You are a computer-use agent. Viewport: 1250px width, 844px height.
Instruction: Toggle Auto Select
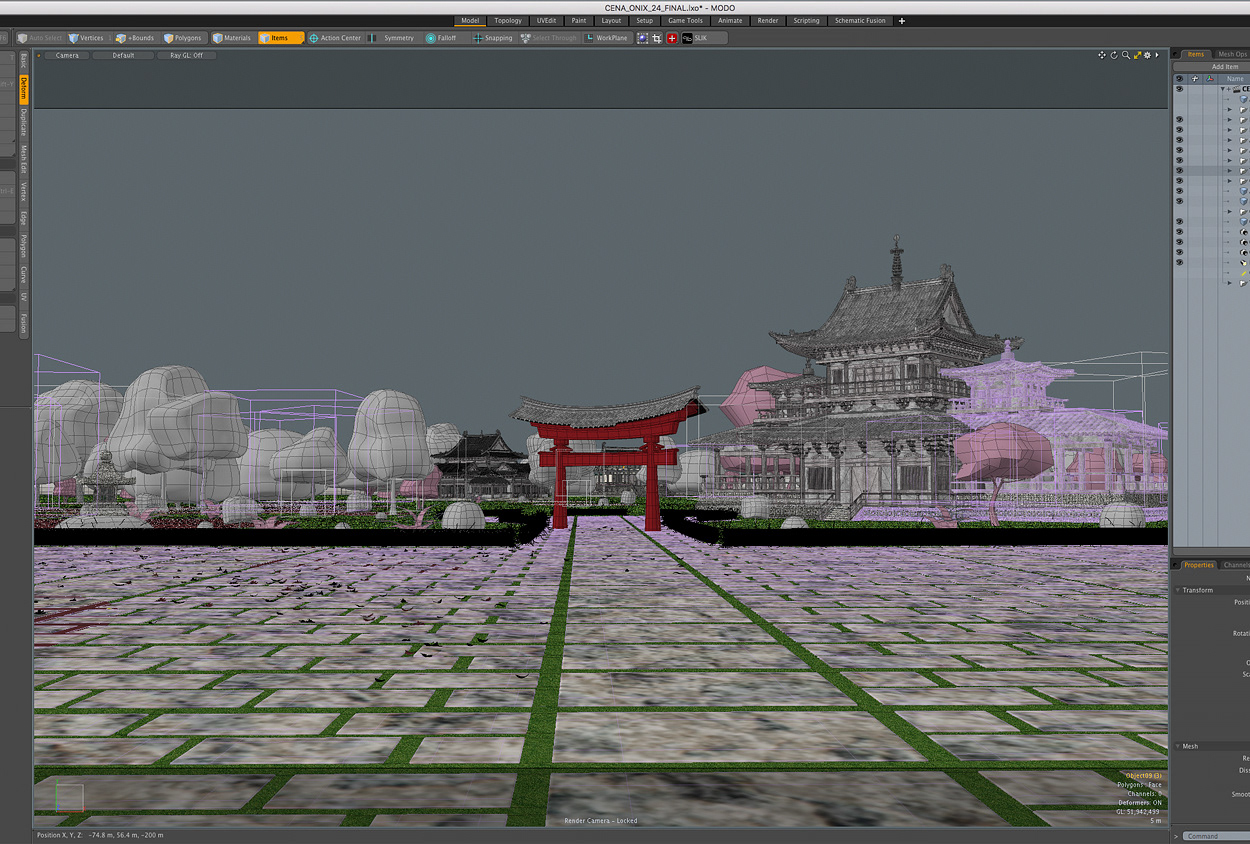[x=40, y=38]
